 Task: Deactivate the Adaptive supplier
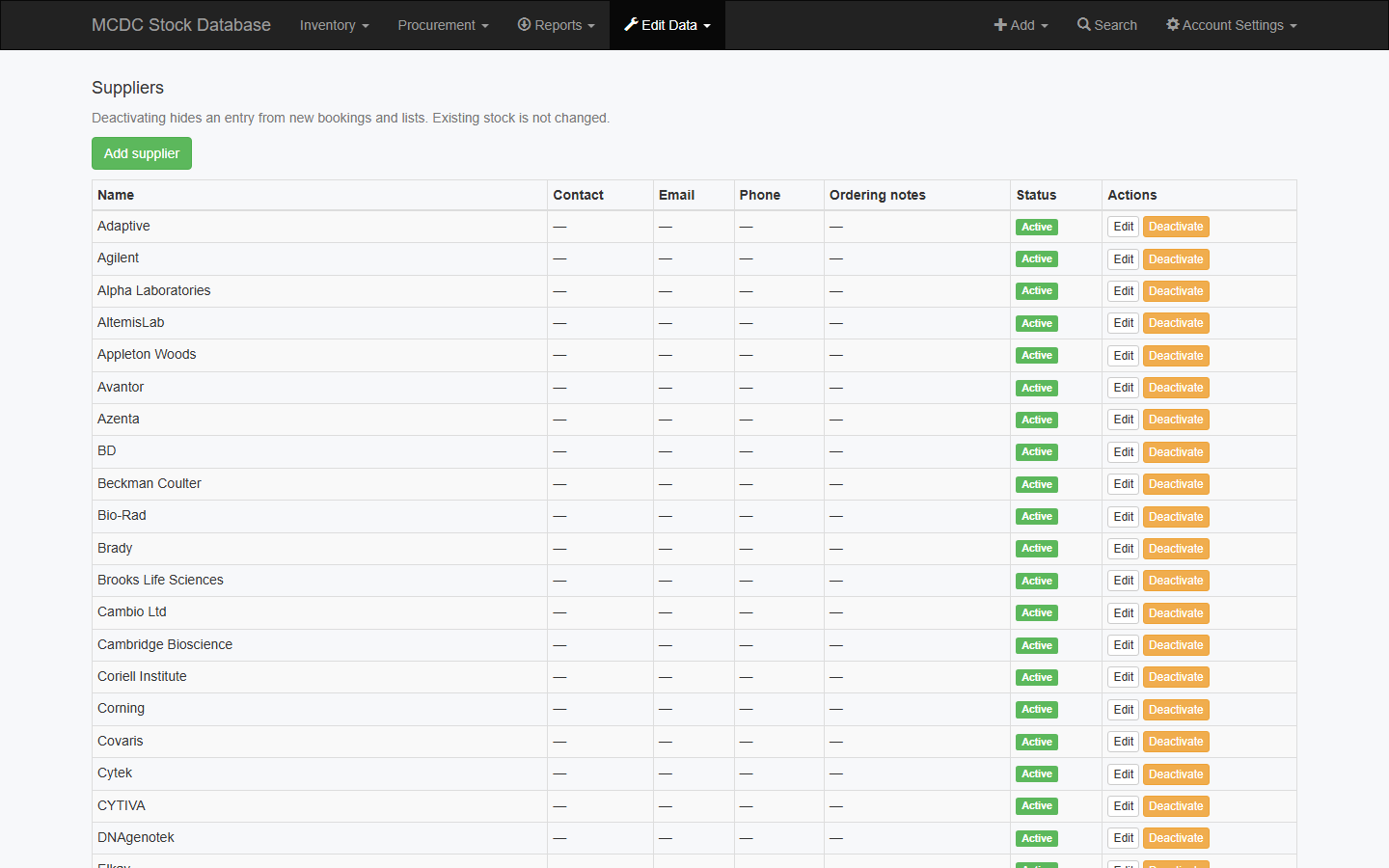pos(1176,227)
